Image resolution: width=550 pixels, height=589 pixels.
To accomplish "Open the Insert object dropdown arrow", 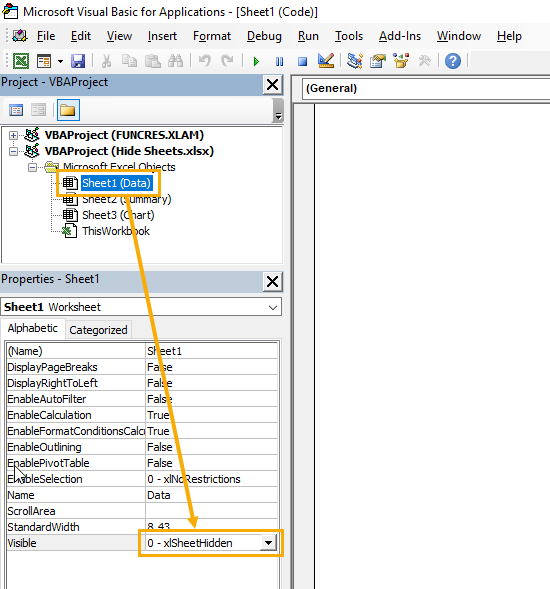I will 60,61.
